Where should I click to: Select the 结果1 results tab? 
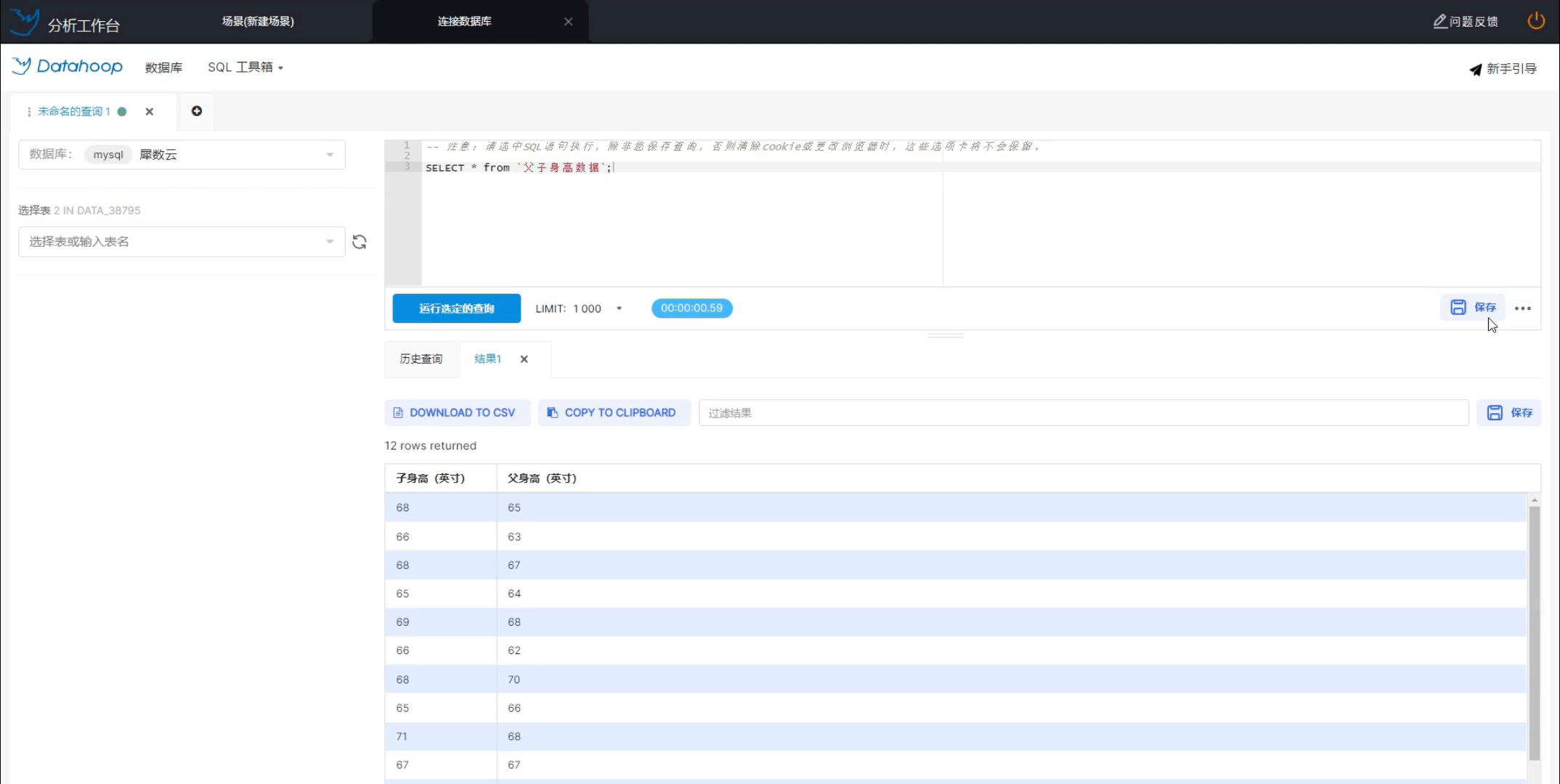point(487,359)
